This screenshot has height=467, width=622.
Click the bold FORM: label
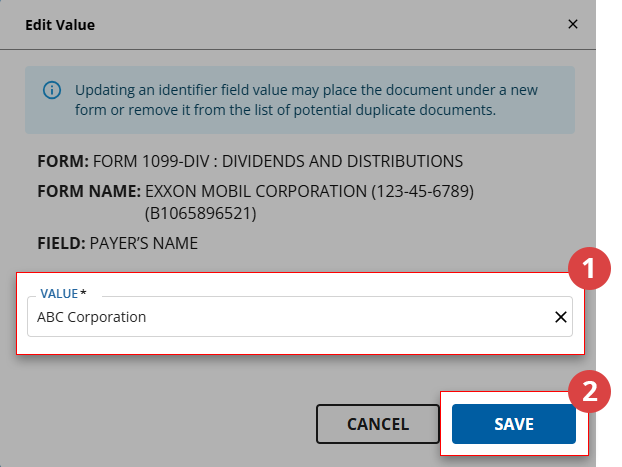[62, 160]
